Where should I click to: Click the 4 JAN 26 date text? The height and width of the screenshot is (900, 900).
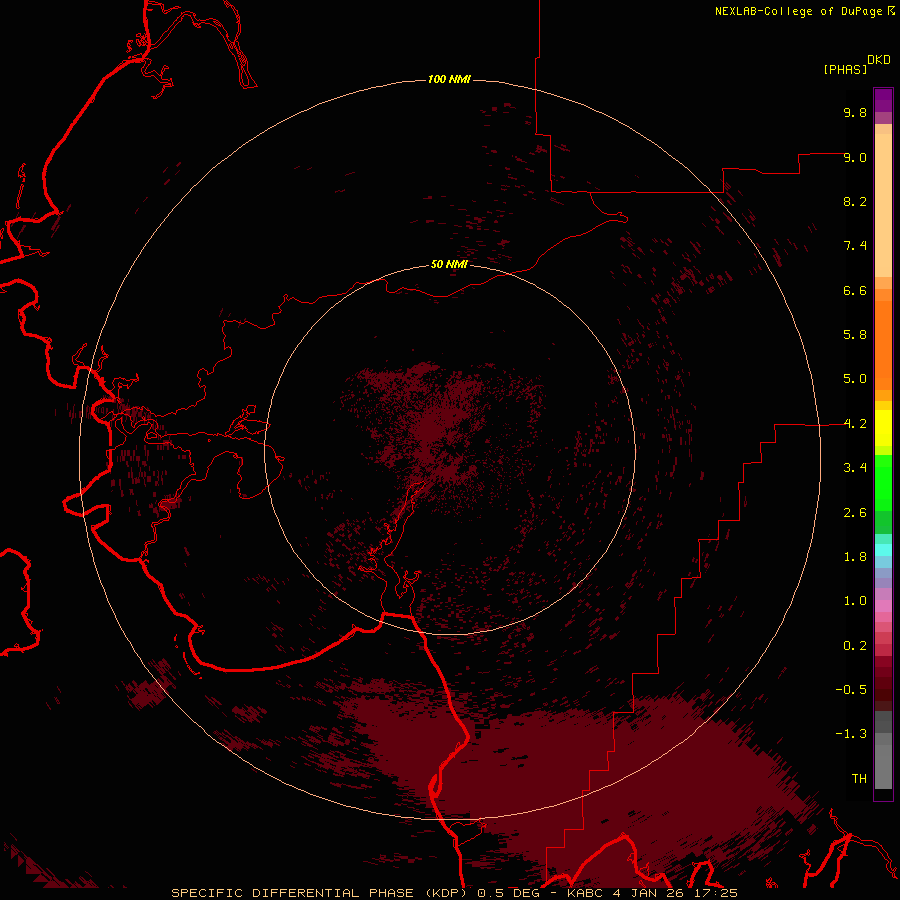tap(646, 893)
